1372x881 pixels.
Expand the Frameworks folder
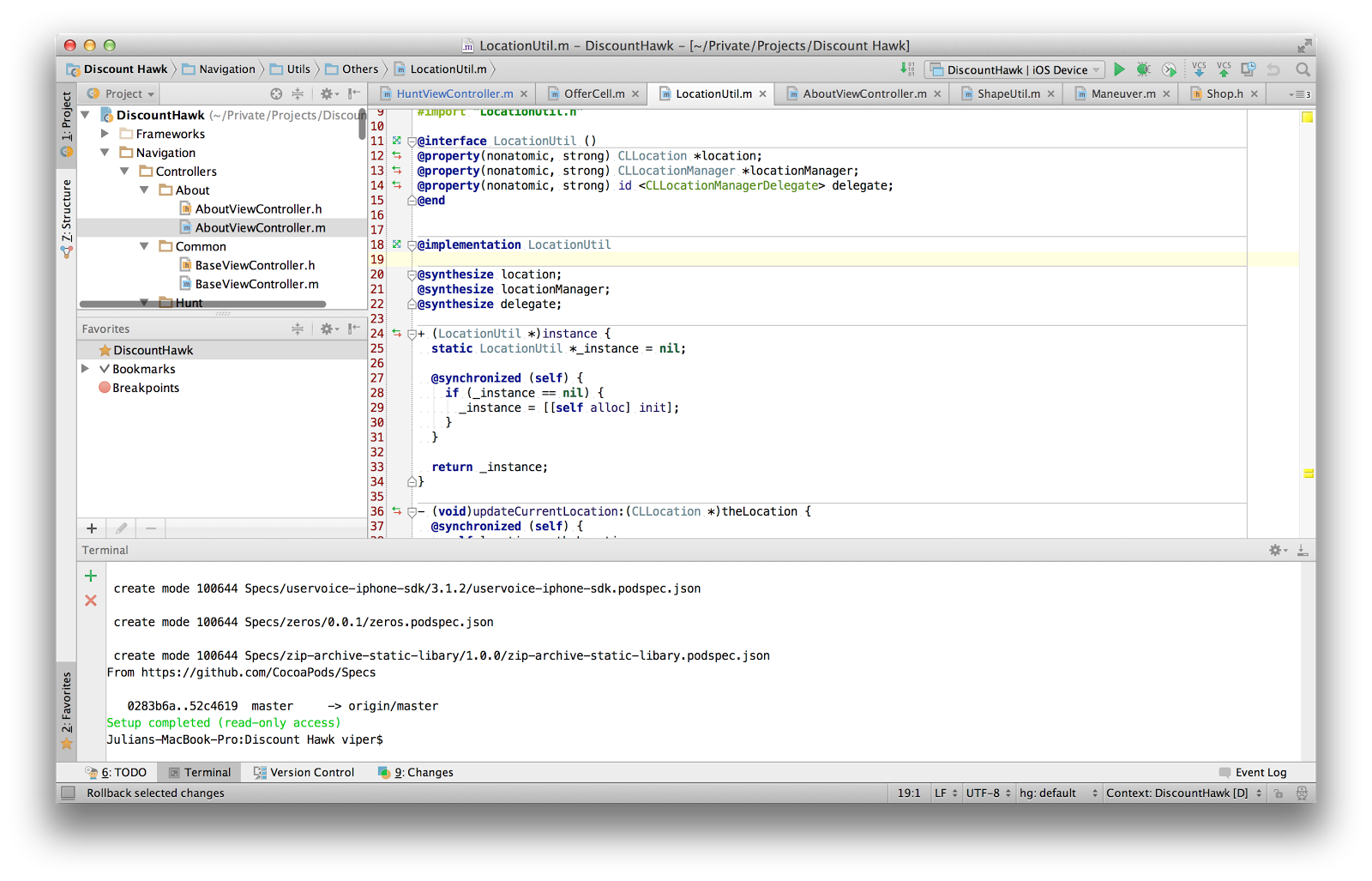105,134
